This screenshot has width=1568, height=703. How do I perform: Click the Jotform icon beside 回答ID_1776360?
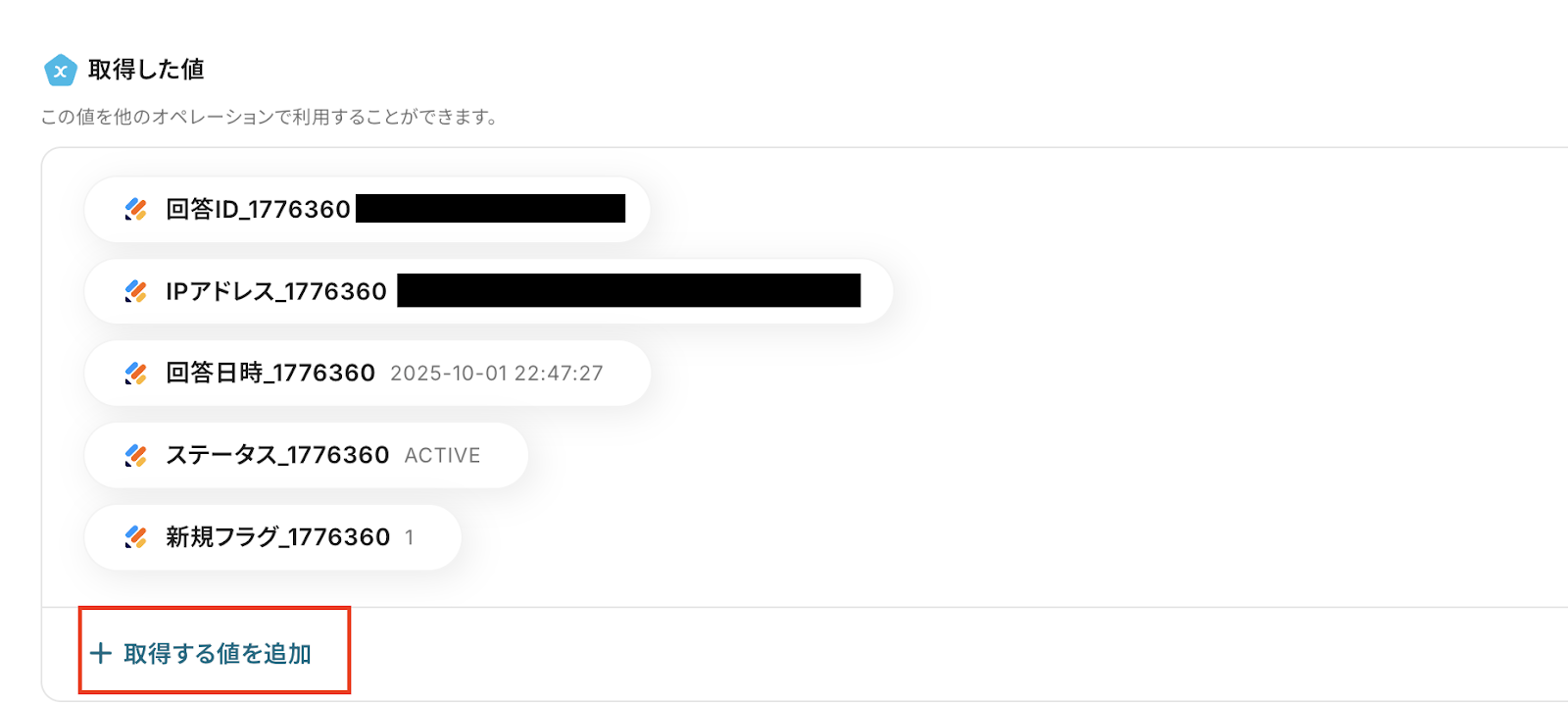pyautogui.click(x=136, y=209)
